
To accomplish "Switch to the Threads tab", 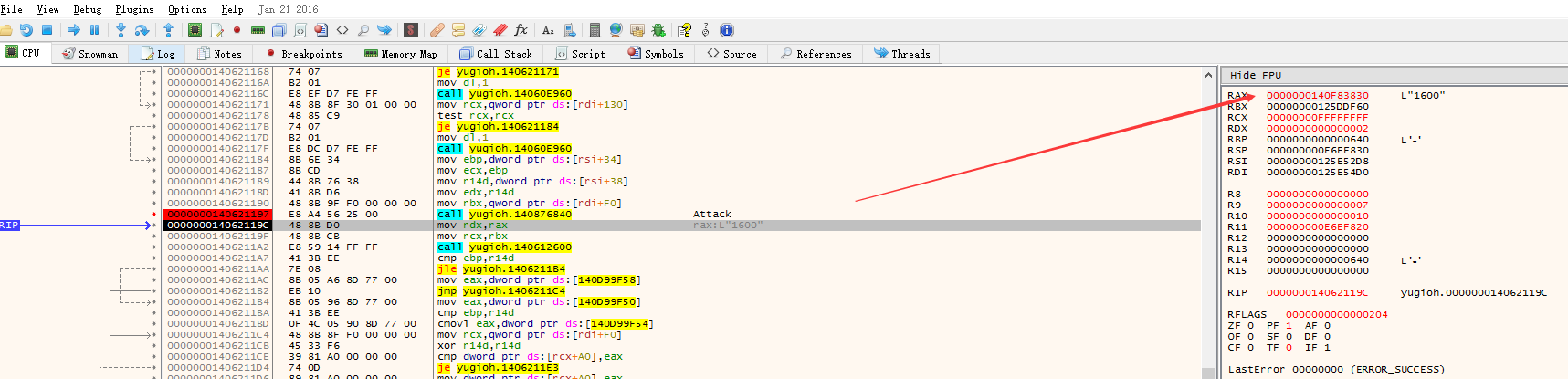I will (901, 54).
